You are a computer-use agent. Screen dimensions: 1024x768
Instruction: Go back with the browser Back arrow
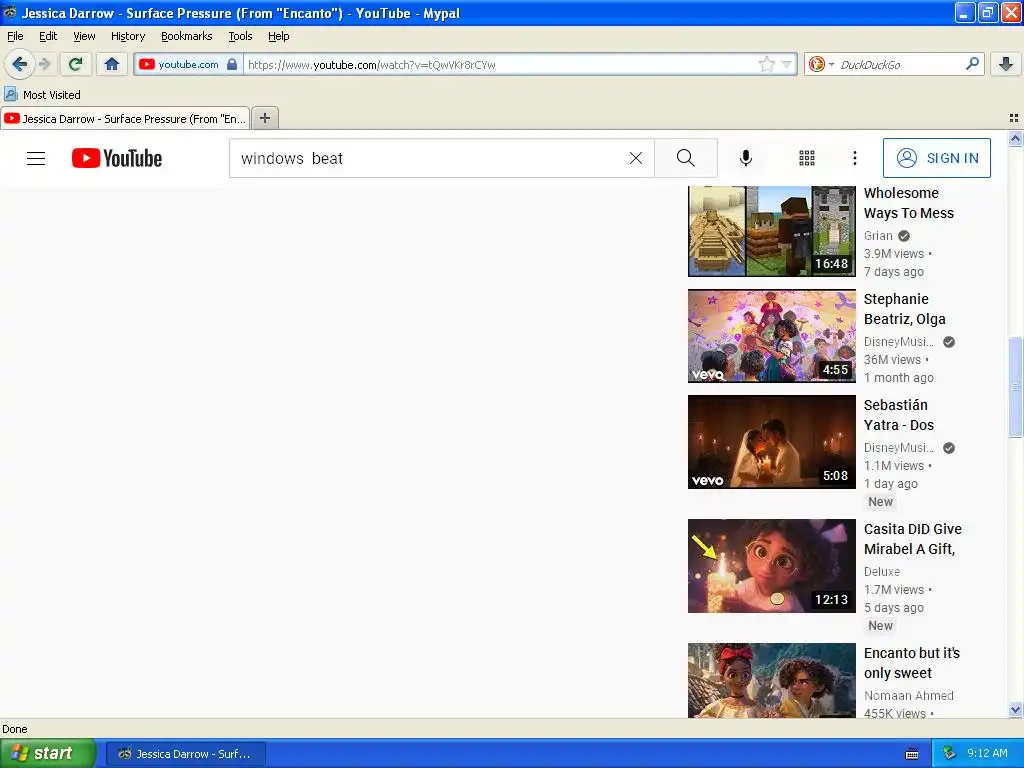[19, 64]
